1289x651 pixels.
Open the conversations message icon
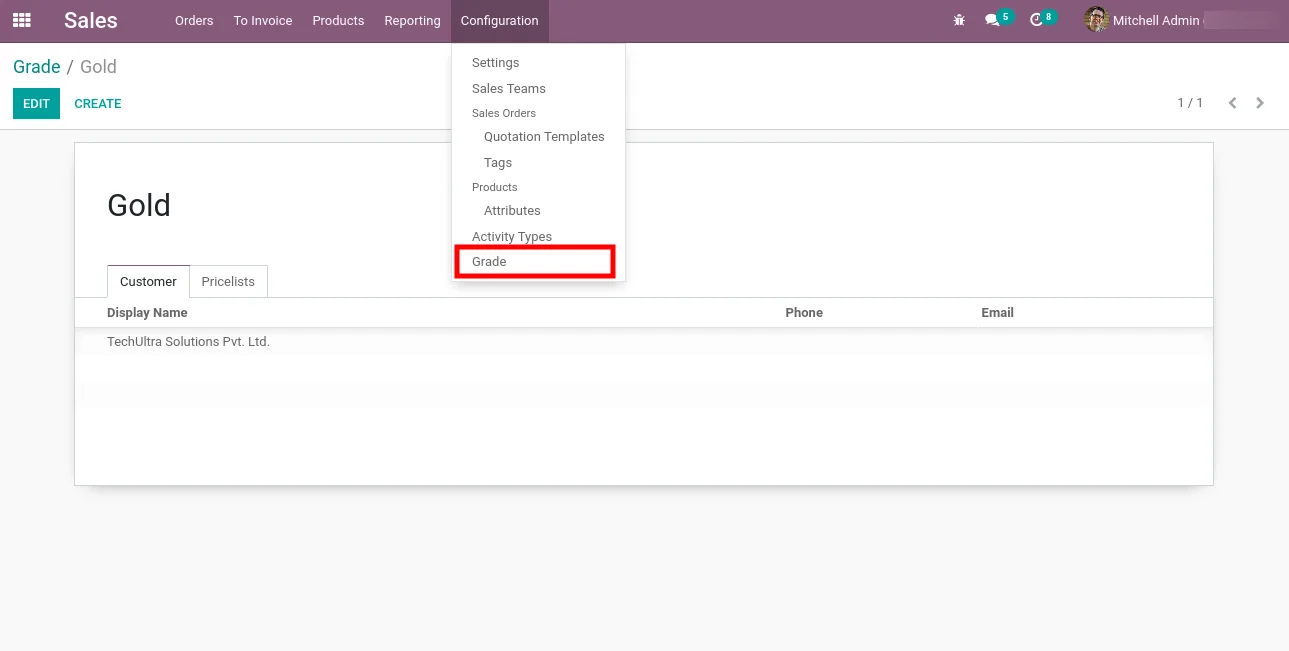click(992, 20)
